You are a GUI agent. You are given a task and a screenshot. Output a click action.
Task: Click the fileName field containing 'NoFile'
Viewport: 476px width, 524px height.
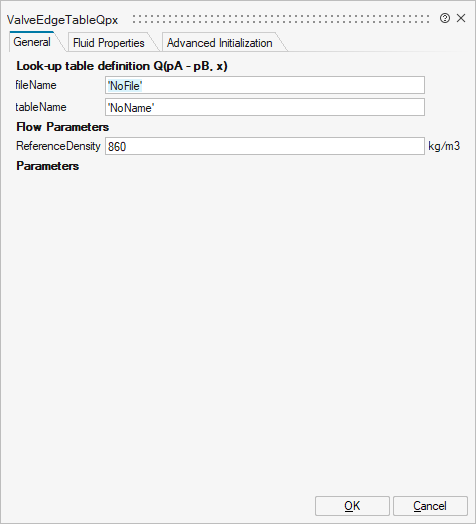click(x=265, y=85)
